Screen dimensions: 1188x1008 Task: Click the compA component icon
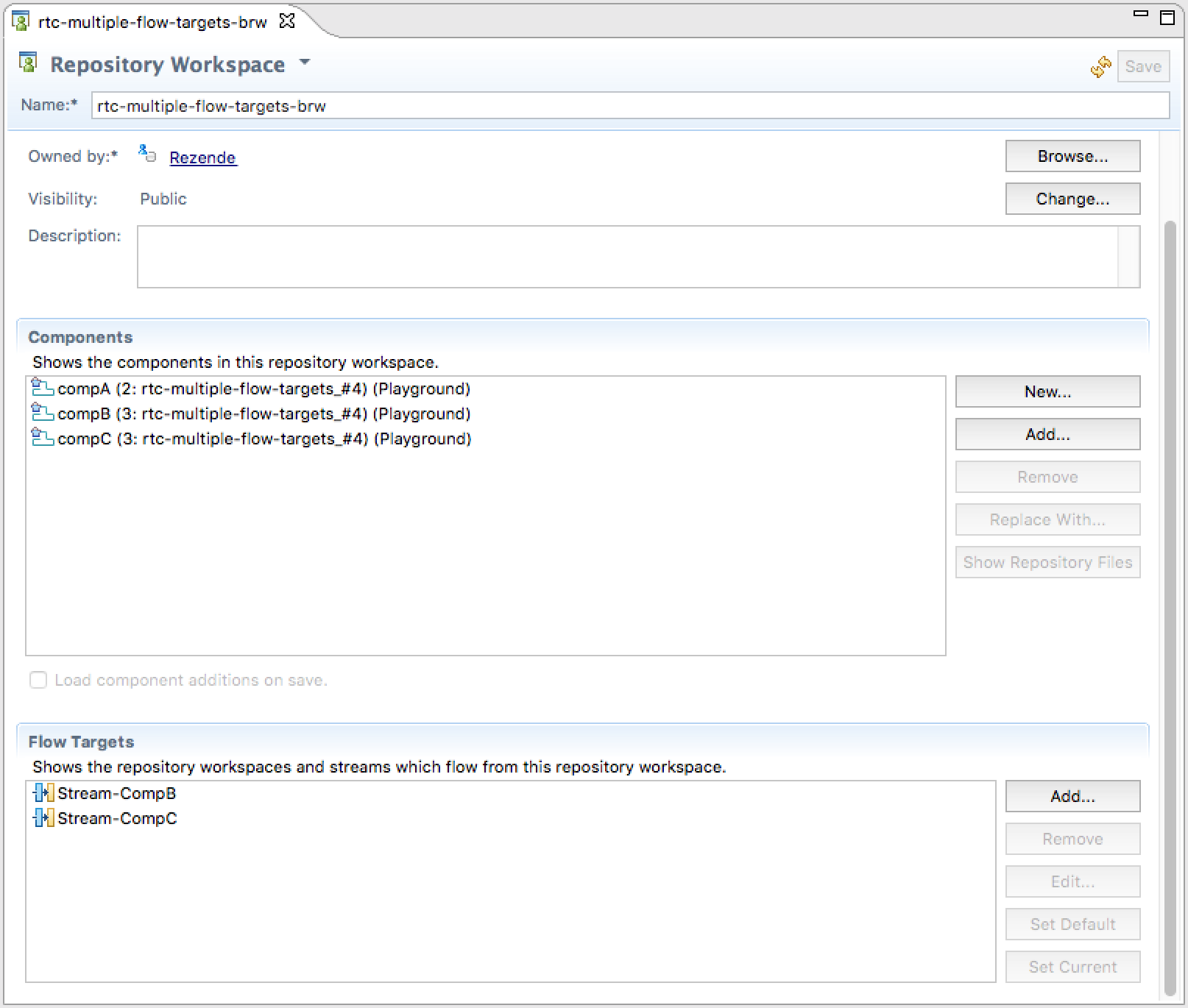[x=42, y=388]
